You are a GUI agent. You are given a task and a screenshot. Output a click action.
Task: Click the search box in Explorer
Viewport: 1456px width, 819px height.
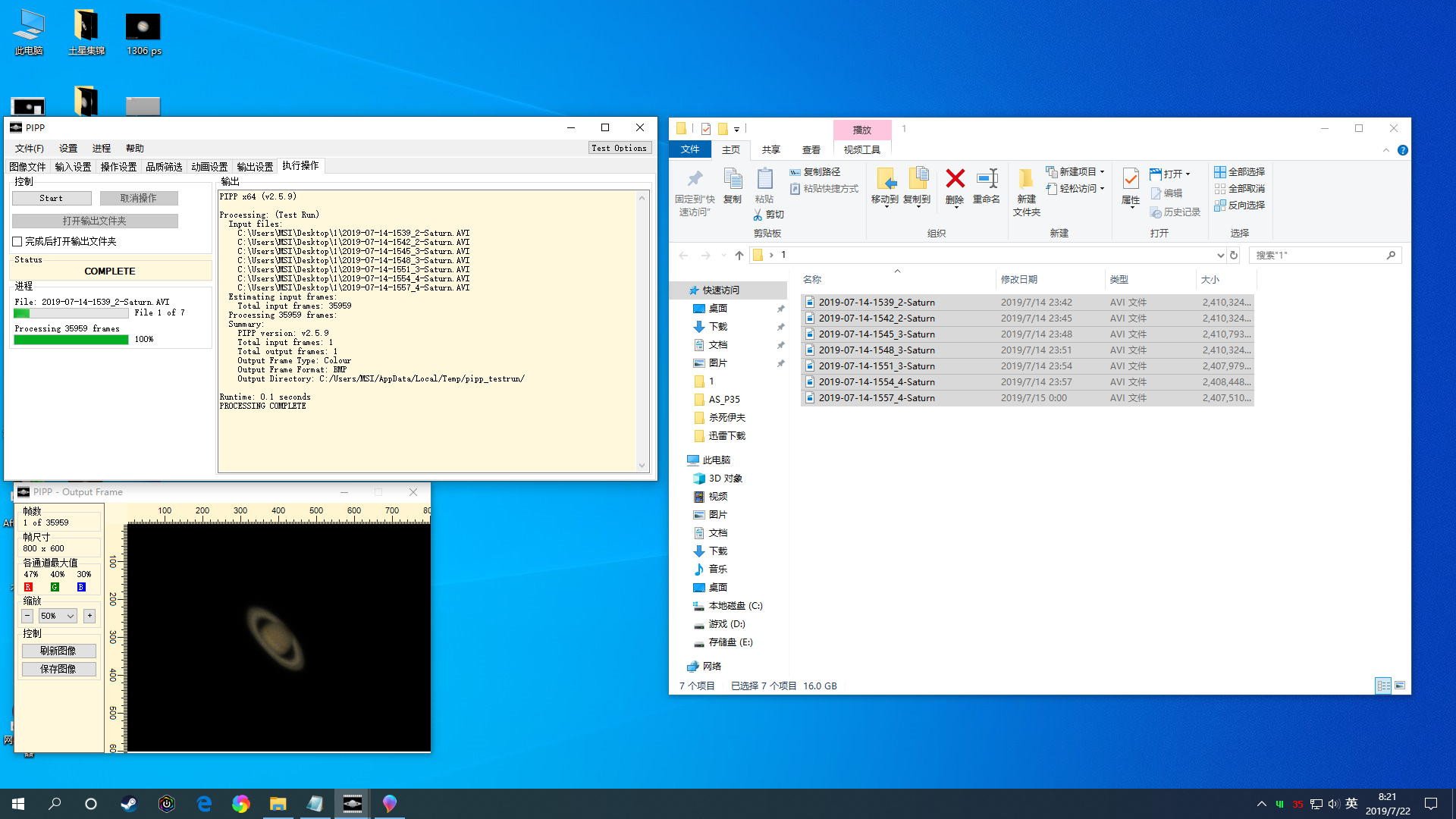tap(1325, 256)
